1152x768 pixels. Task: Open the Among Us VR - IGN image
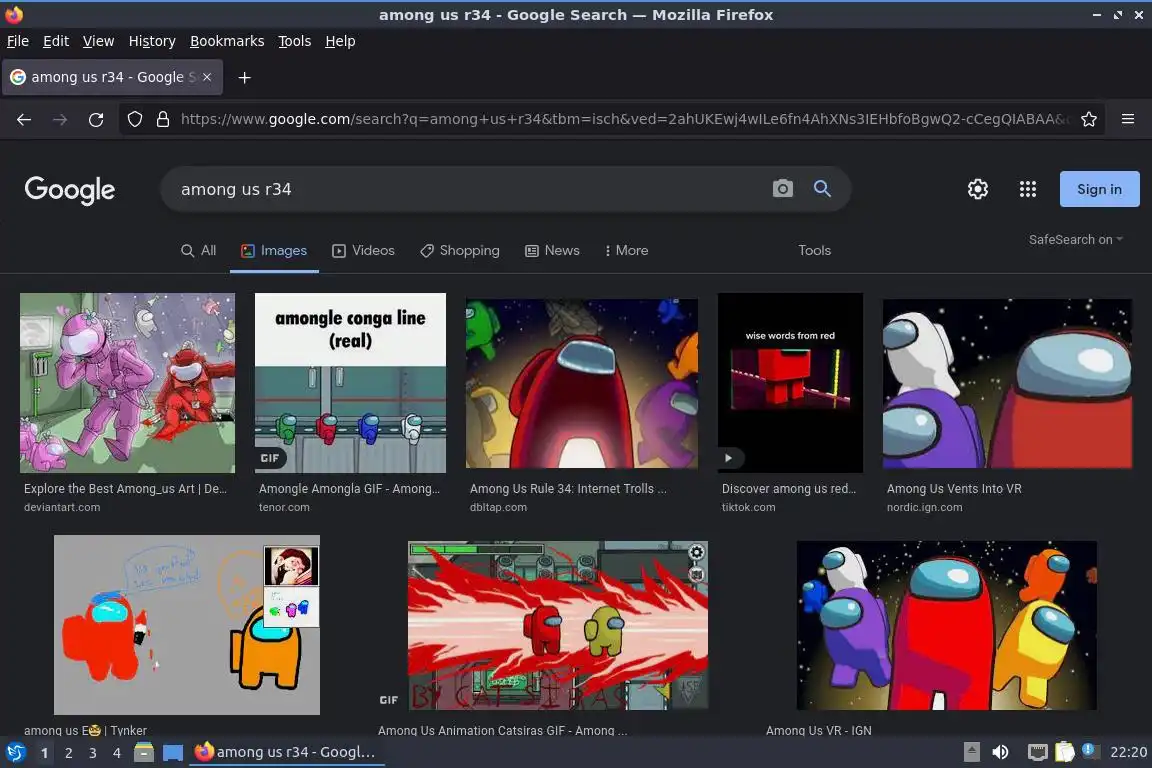tap(946, 625)
